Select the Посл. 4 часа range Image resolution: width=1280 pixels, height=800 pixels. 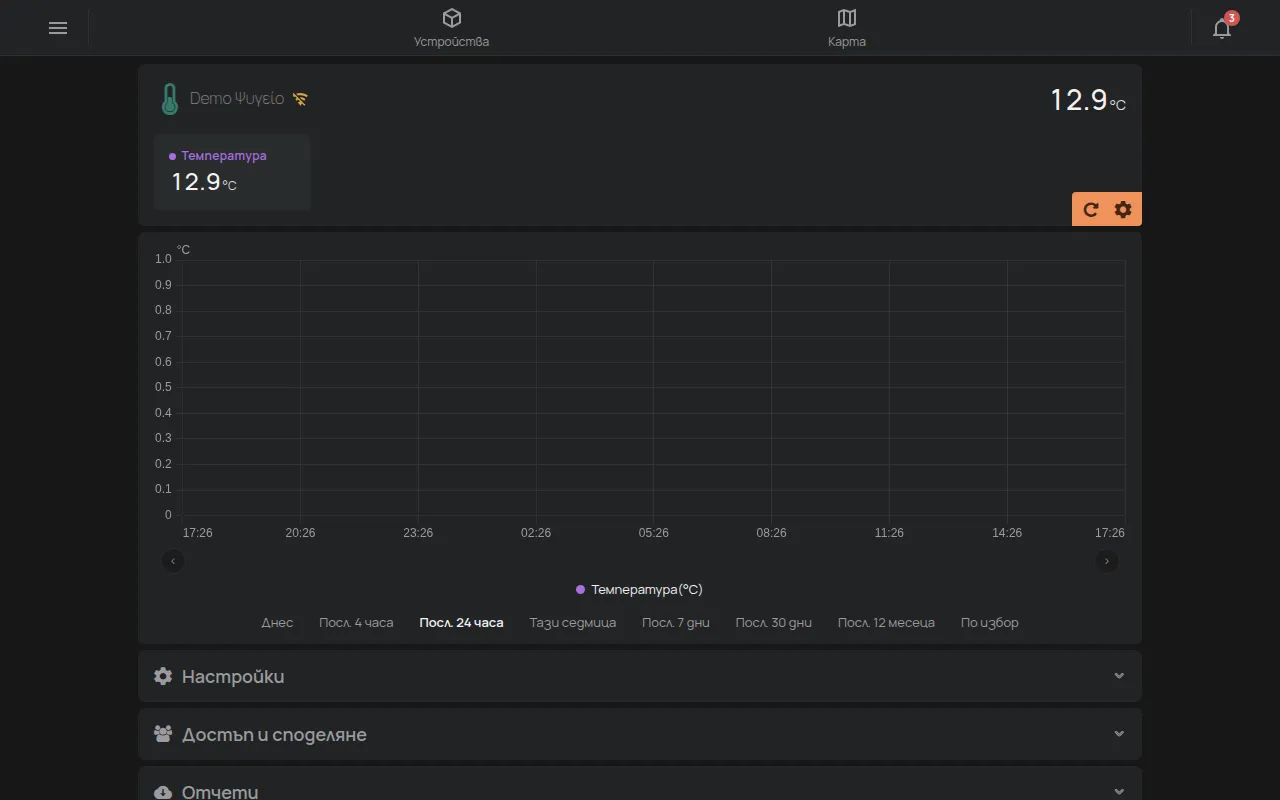356,622
